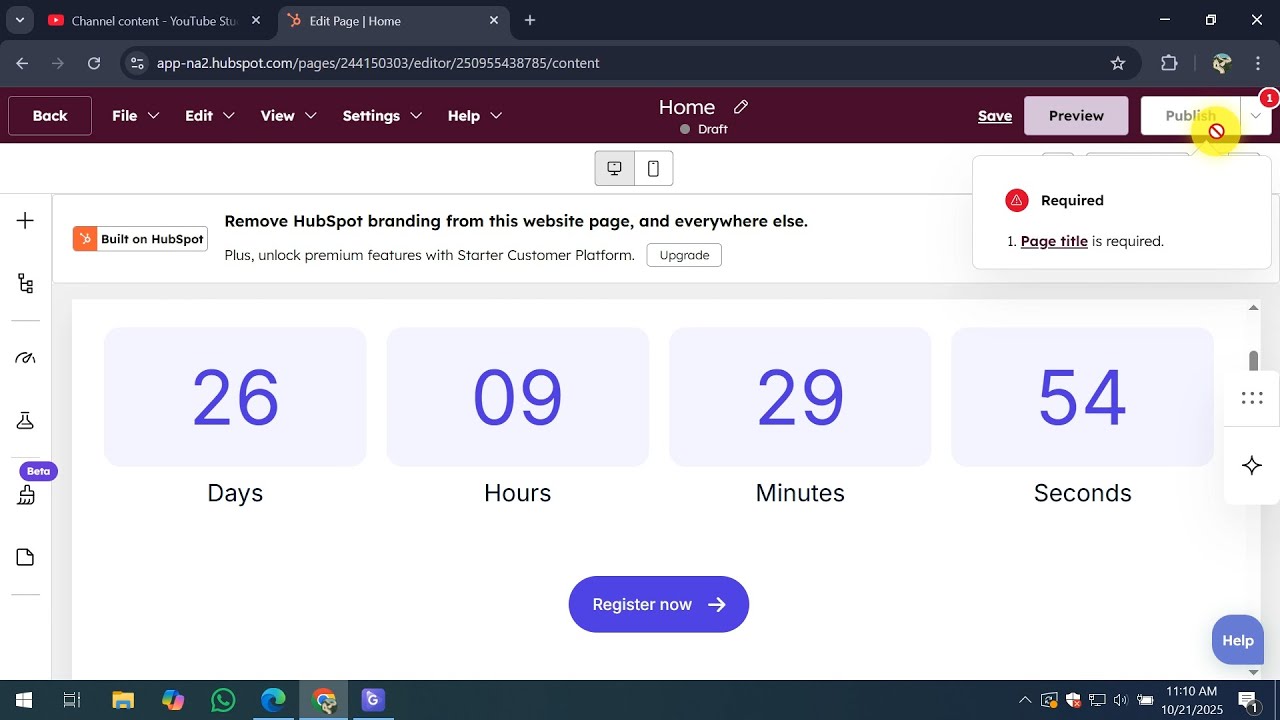Open Microsoft Edge from taskbar
The image size is (1280, 720).
coord(273,700)
